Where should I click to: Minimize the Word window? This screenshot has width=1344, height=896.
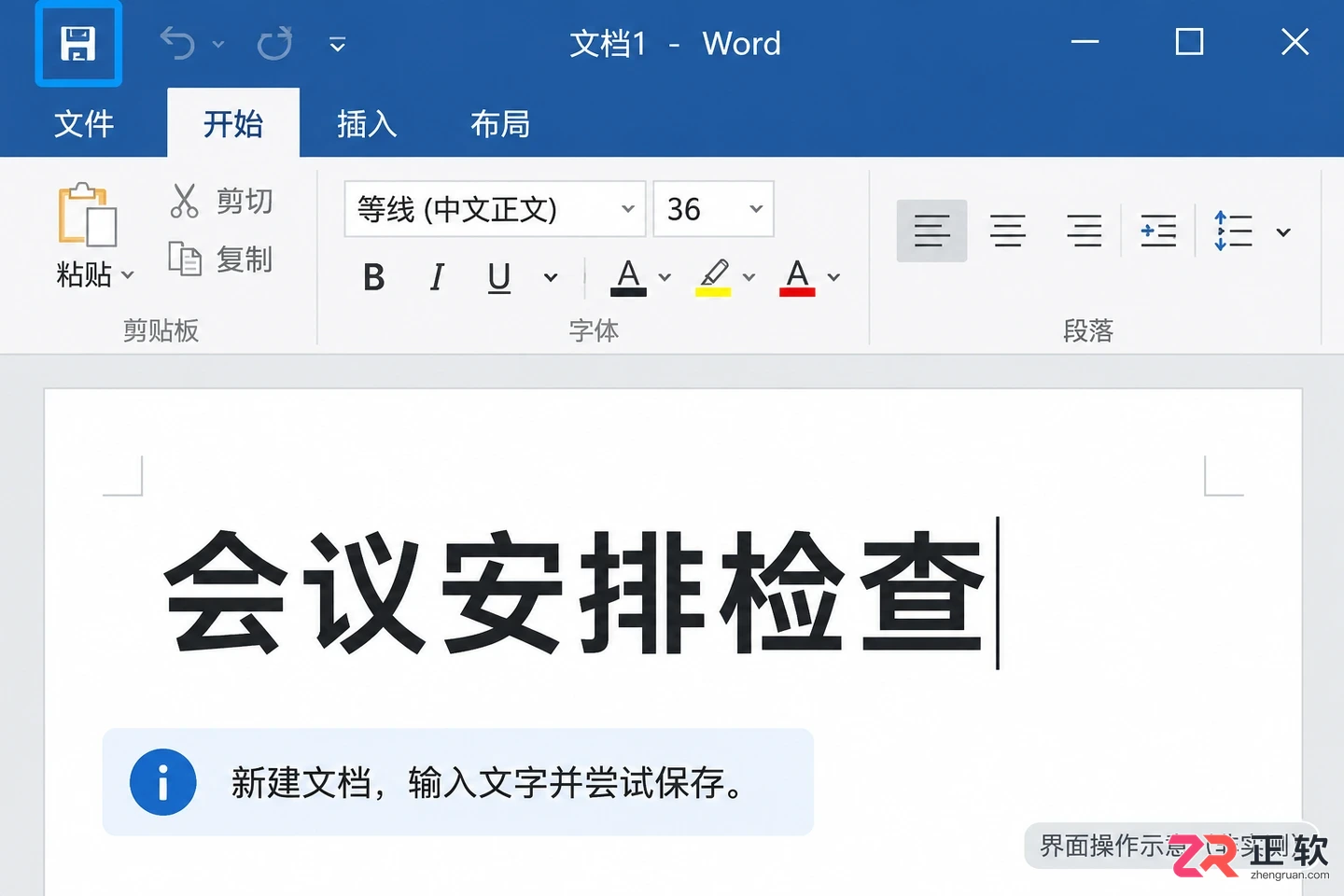pos(1085,42)
